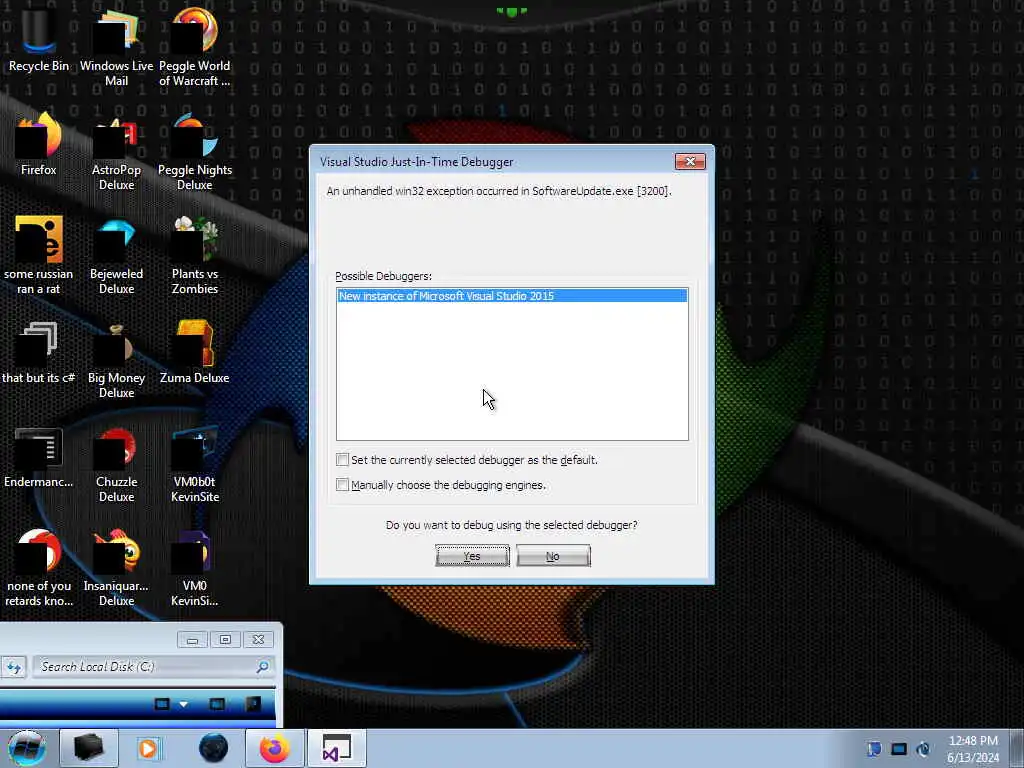Expand the view options arrow in Explorer

pyautogui.click(x=184, y=704)
